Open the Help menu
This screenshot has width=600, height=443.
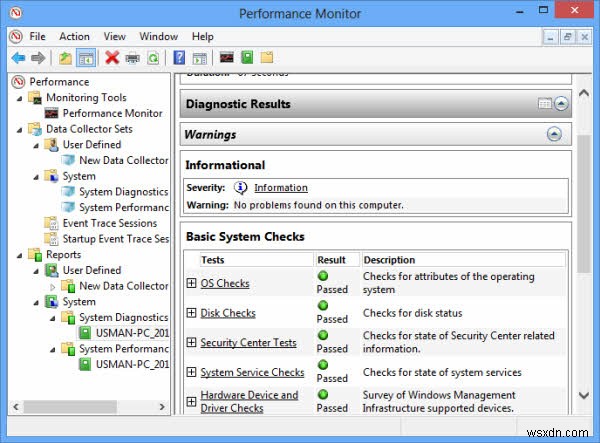(202, 36)
